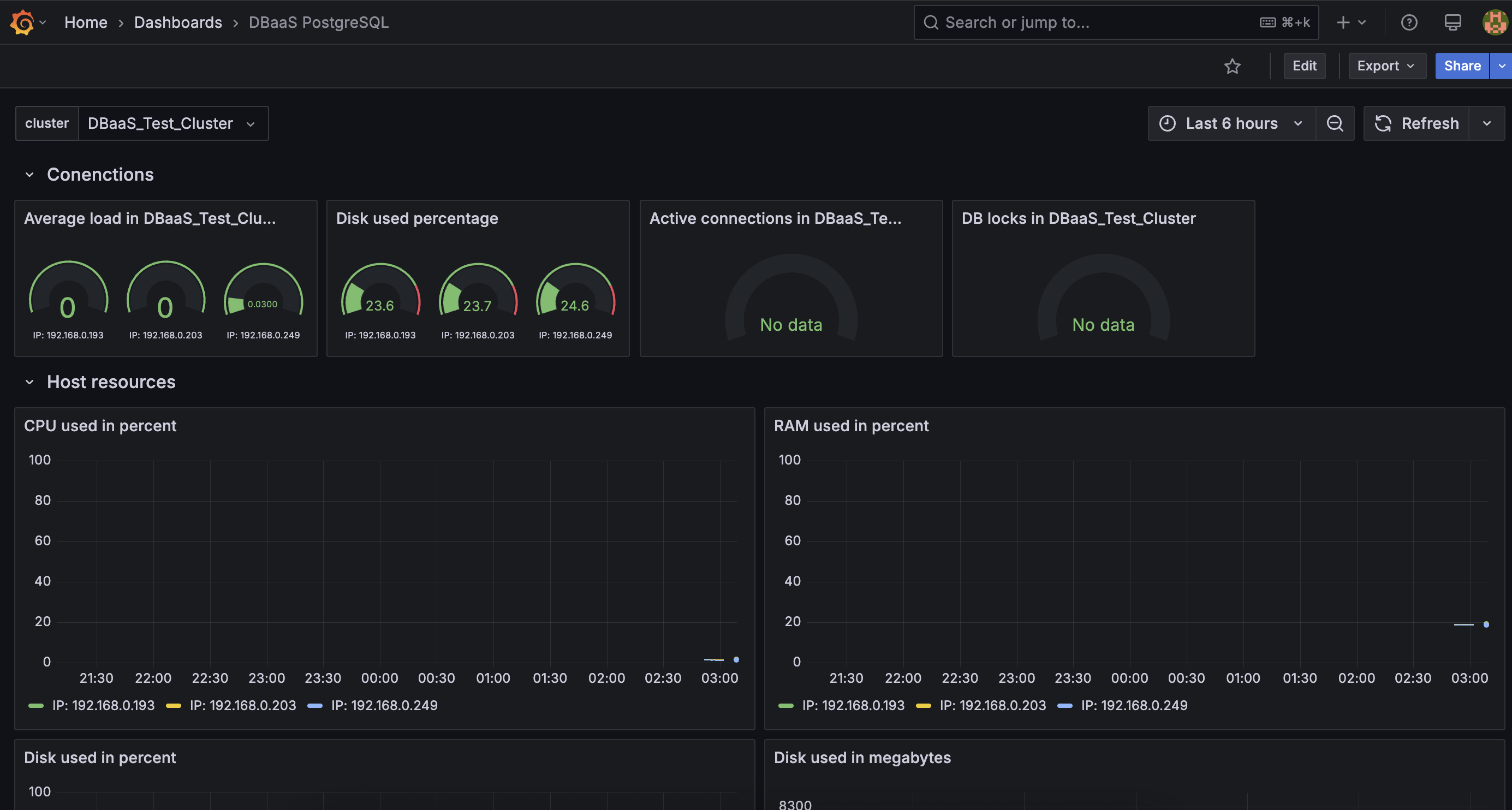Toggle IP 192.168.0.249 series in CPU legend
Image resolution: width=1512 pixels, height=810 pixels.
(x=384, y=705)
